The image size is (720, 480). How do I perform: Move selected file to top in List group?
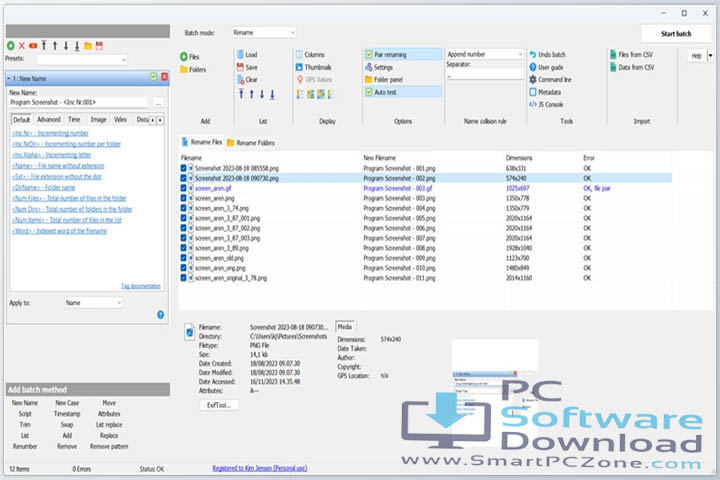click(241, 94)
